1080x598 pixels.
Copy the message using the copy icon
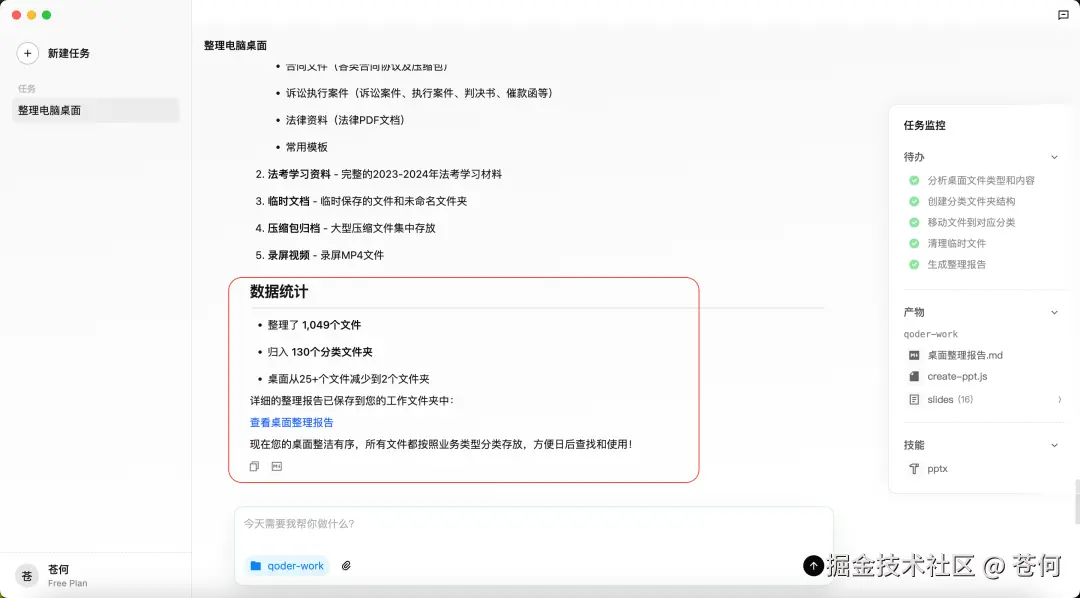point(254,465)
